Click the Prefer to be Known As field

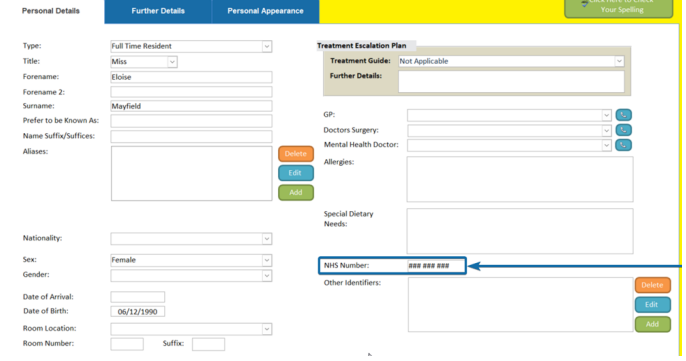(x=191, y=121)
